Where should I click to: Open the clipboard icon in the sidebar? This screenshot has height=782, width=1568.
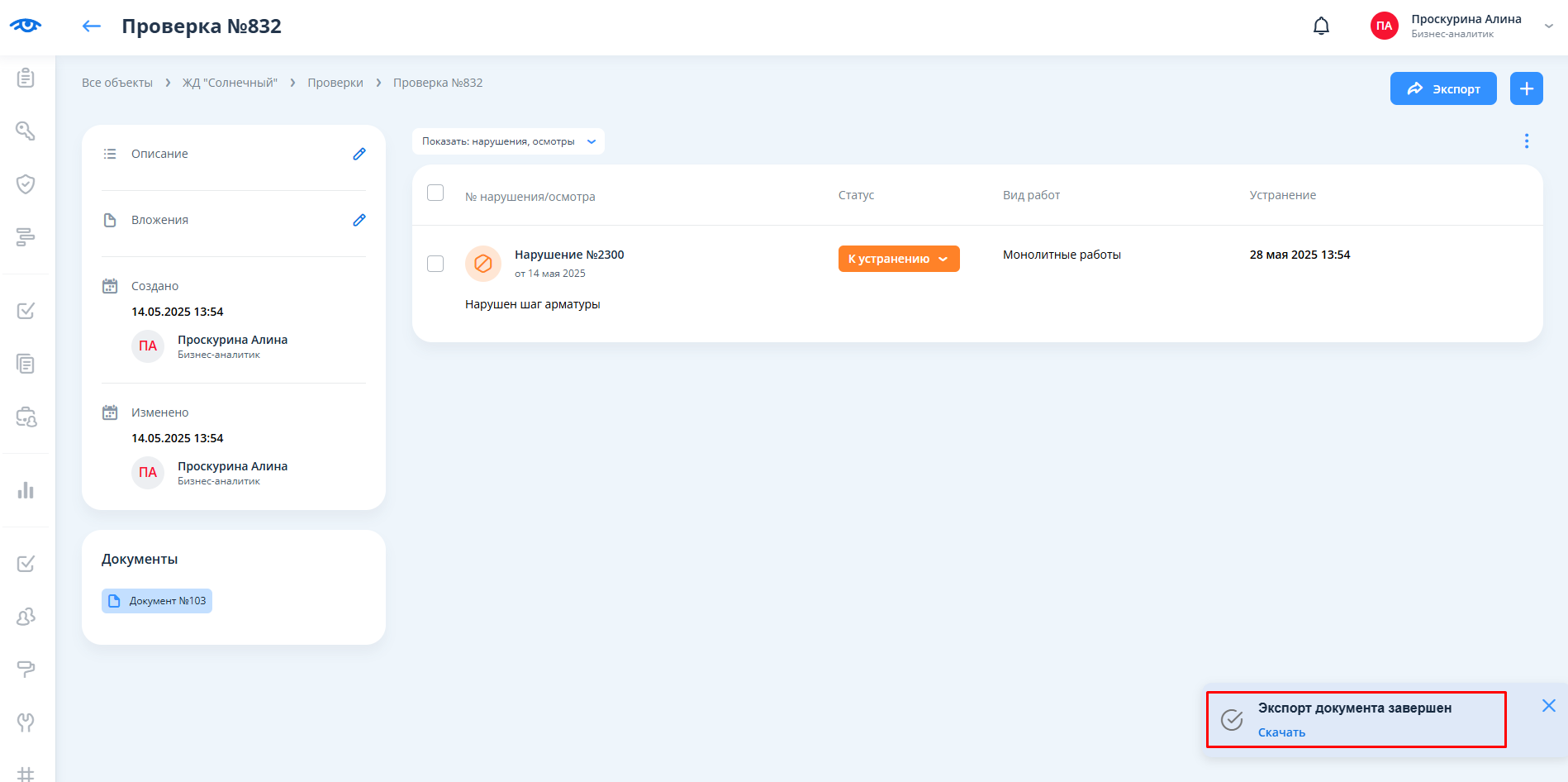point(26,78)
